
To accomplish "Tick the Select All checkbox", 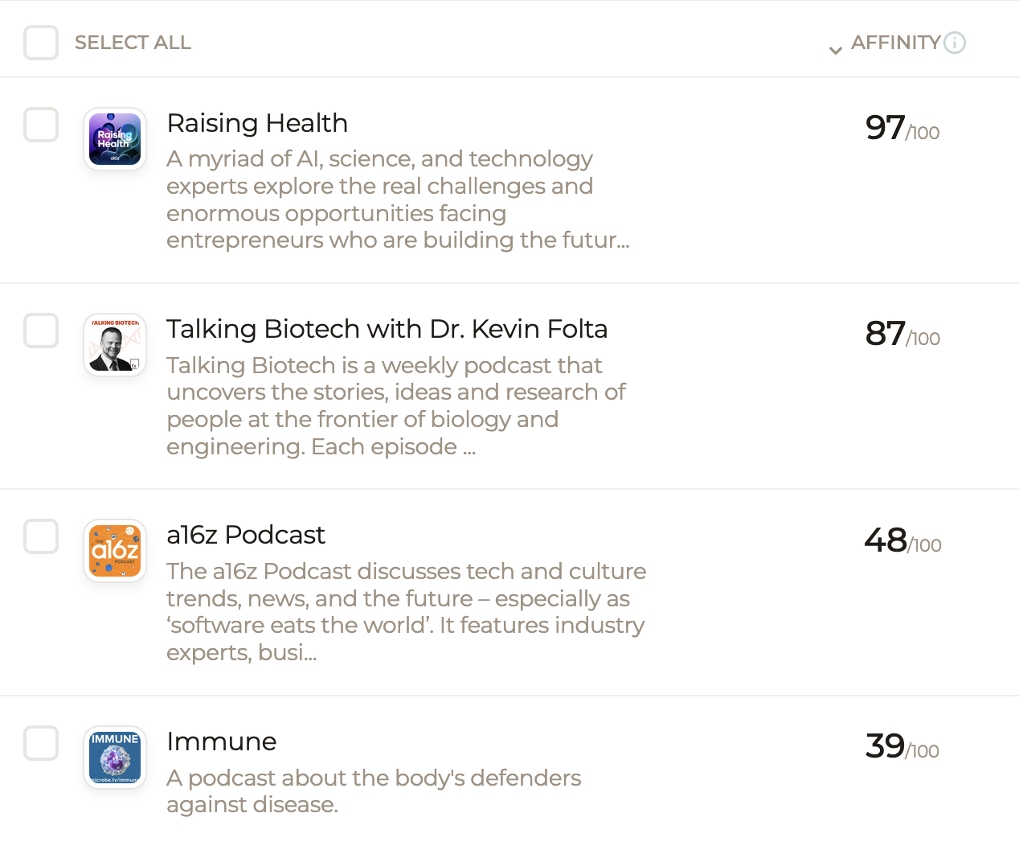I will pyautogui.click(x=41, y=43).
